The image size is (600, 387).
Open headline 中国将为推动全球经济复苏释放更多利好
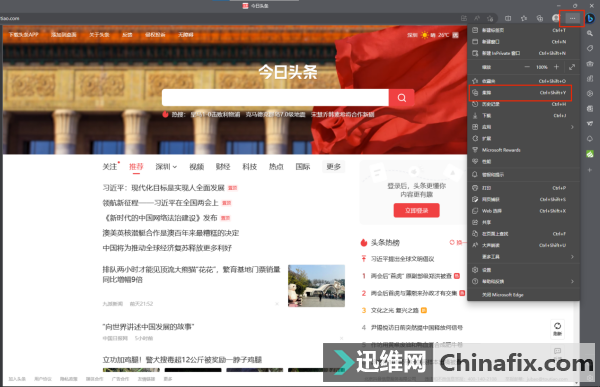click(x=167, y=248)
